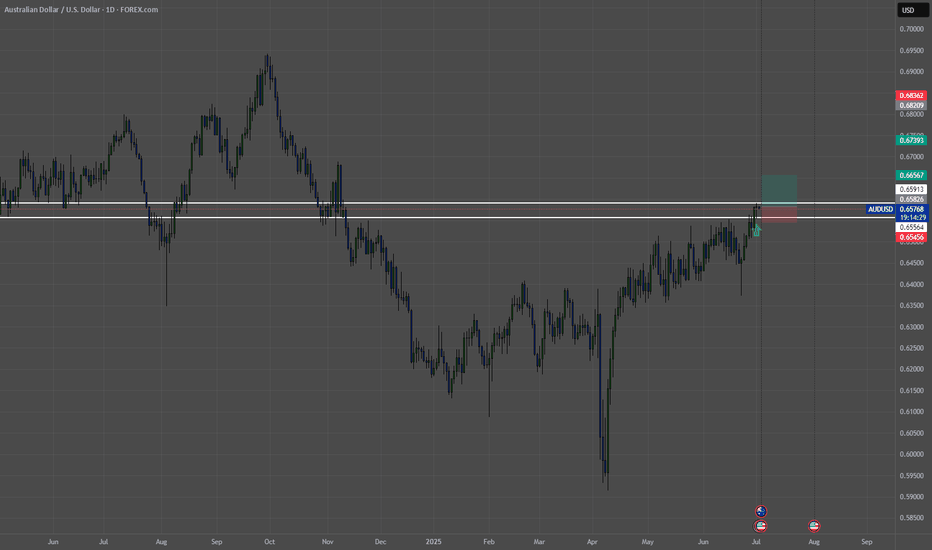932x550 pixels.
Task: Click the Dec label on time axis
Action: (x=380, y=542)
